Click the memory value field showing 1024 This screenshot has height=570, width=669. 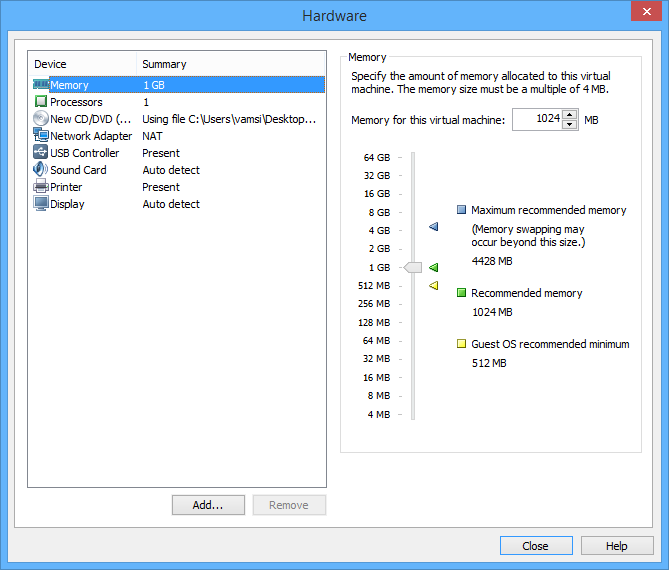pos(538,119)
